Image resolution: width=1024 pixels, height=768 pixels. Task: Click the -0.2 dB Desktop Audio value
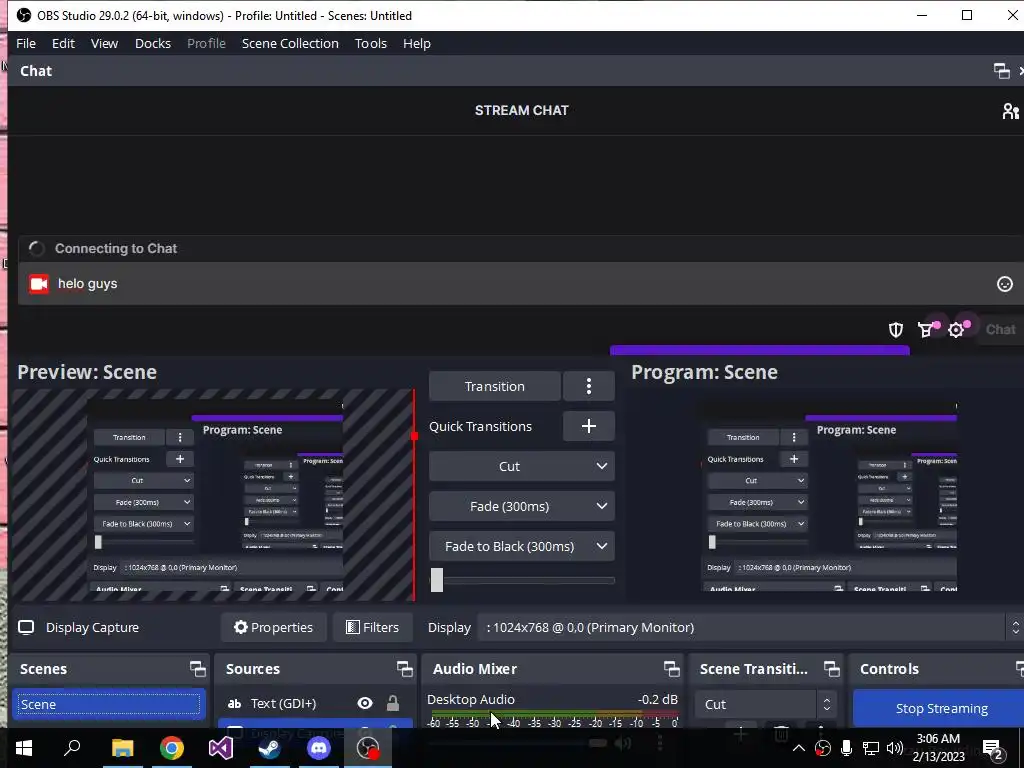pyautogui.click(x=658, y=699)
